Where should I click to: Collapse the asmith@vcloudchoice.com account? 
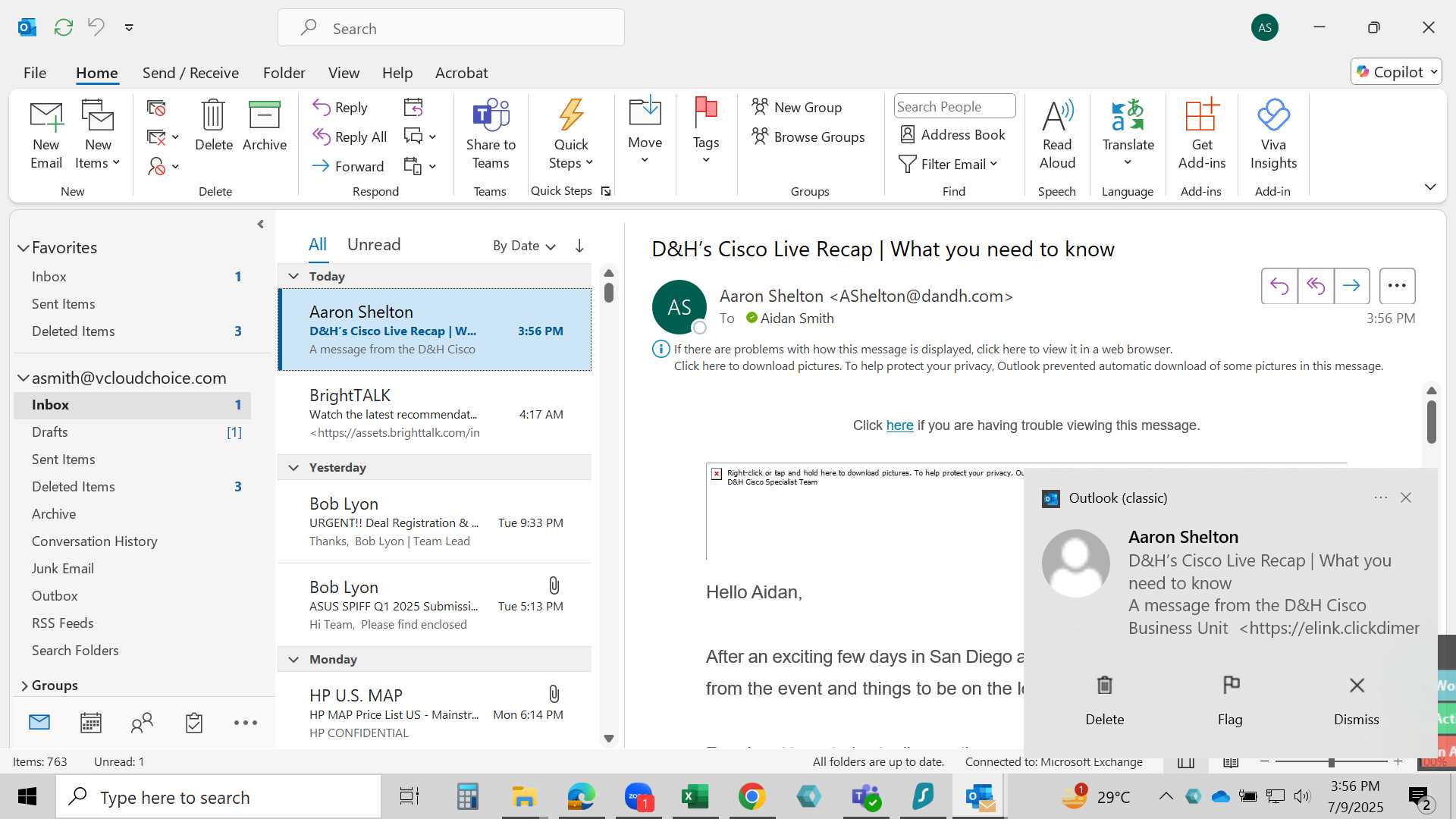(24, 378)
